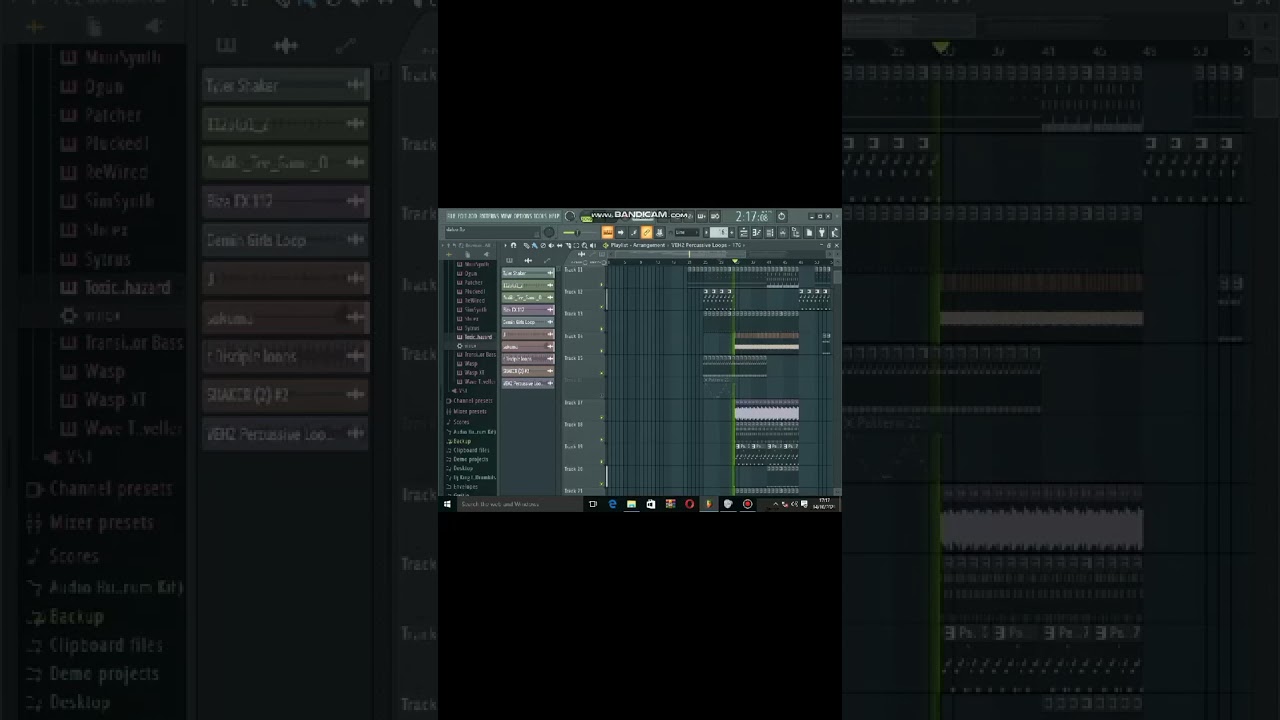
Task: Toggle the Track 12 mute switch
Action: pos(602,307)
